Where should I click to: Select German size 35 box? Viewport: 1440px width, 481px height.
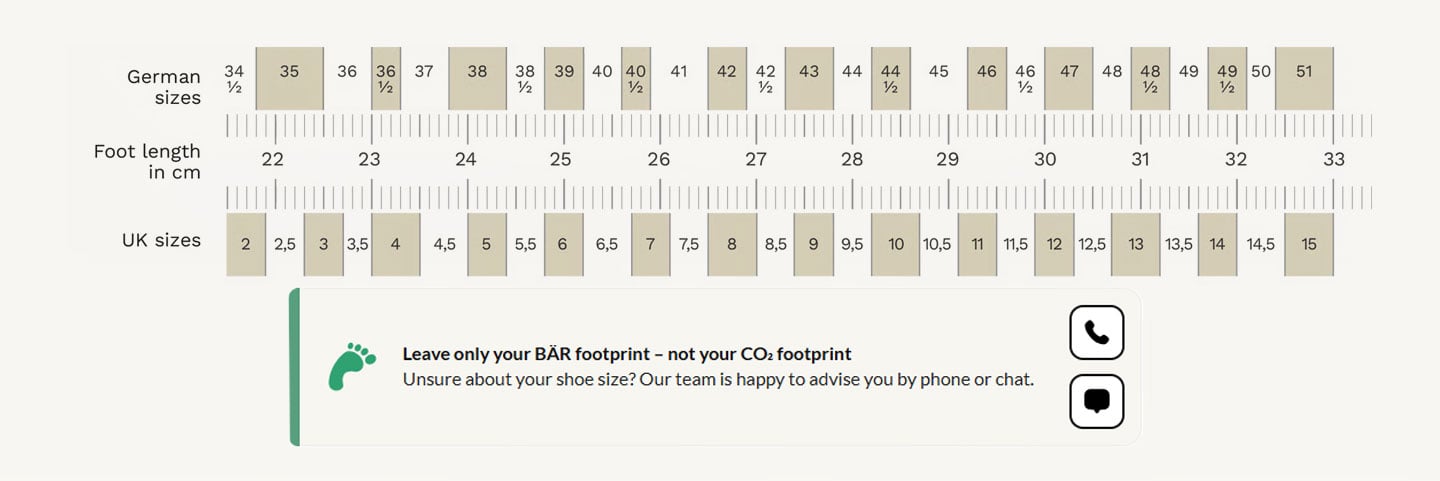[290, 78]
